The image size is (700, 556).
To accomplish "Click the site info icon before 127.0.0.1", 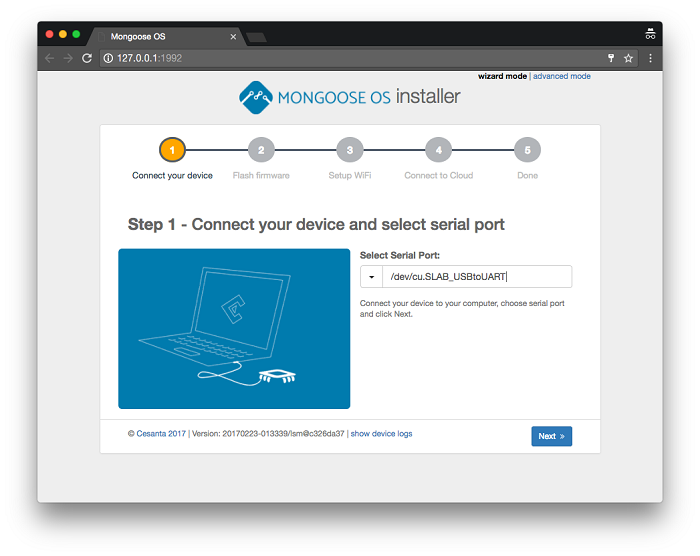I will click(x=108, y=58).
